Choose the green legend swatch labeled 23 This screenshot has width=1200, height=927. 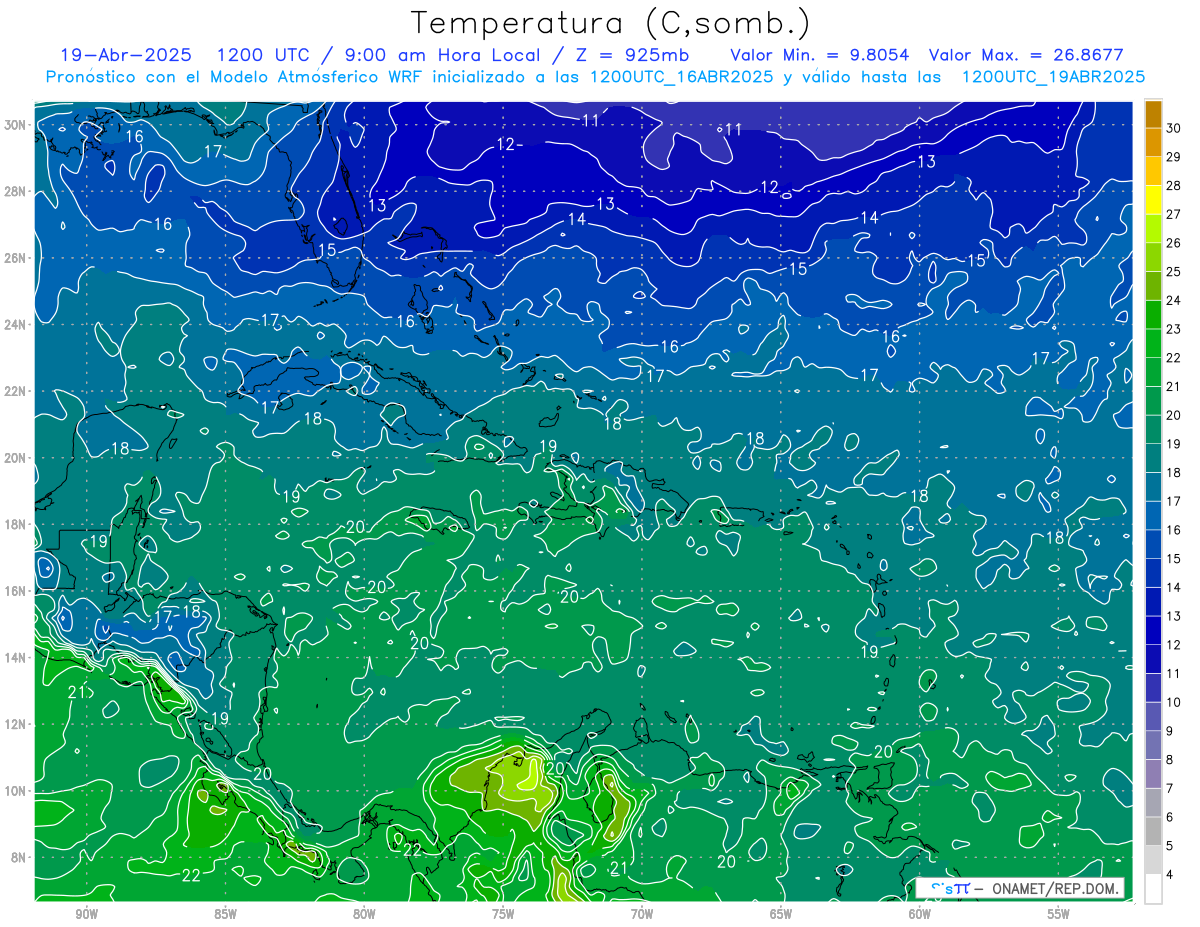(1153, 315)
